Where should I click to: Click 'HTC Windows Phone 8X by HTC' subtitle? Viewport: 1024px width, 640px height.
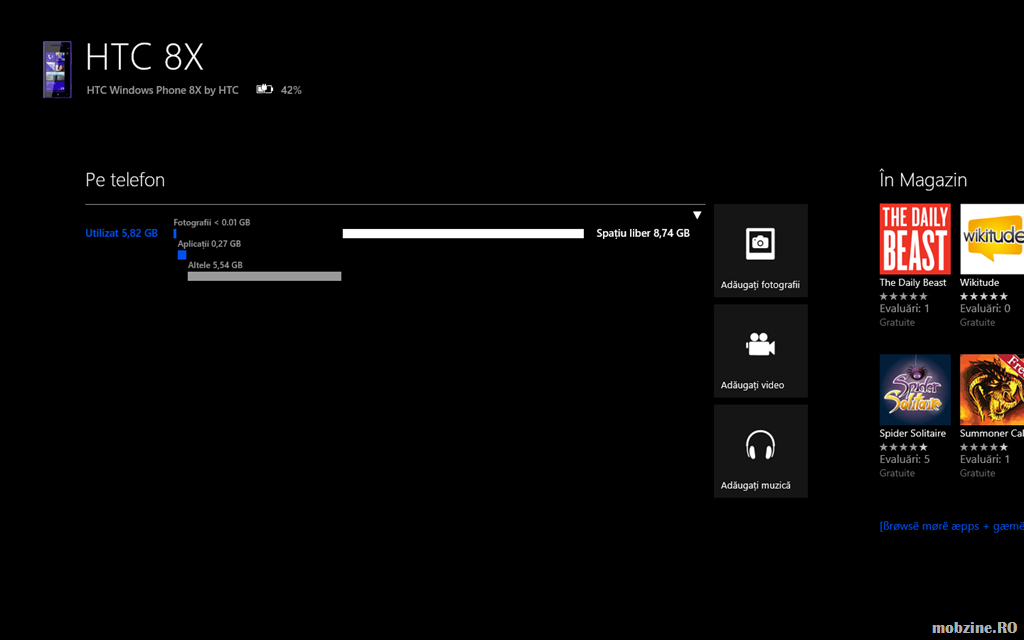coord(163,90)
